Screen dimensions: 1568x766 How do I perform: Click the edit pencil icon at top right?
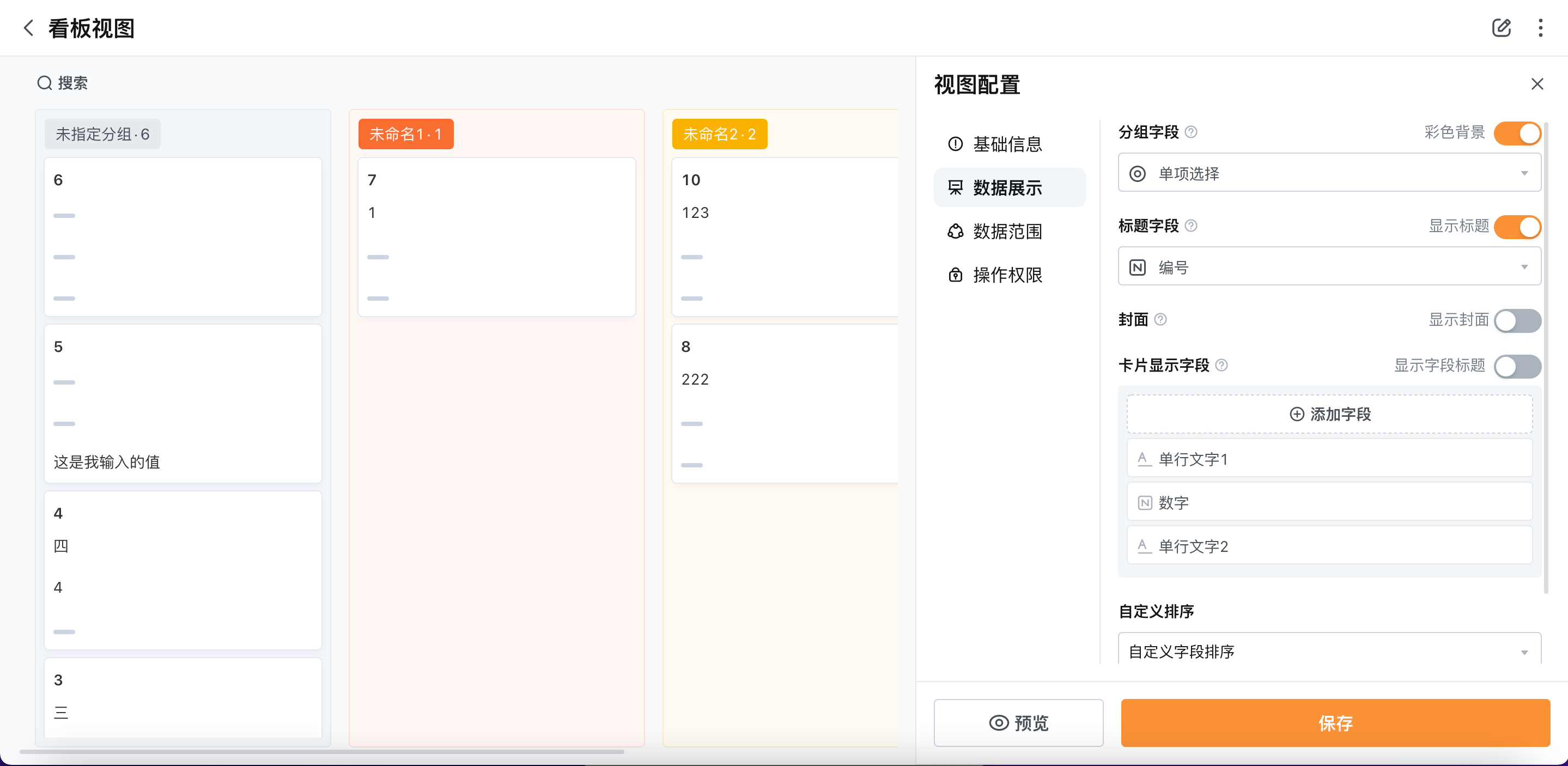1500,28
